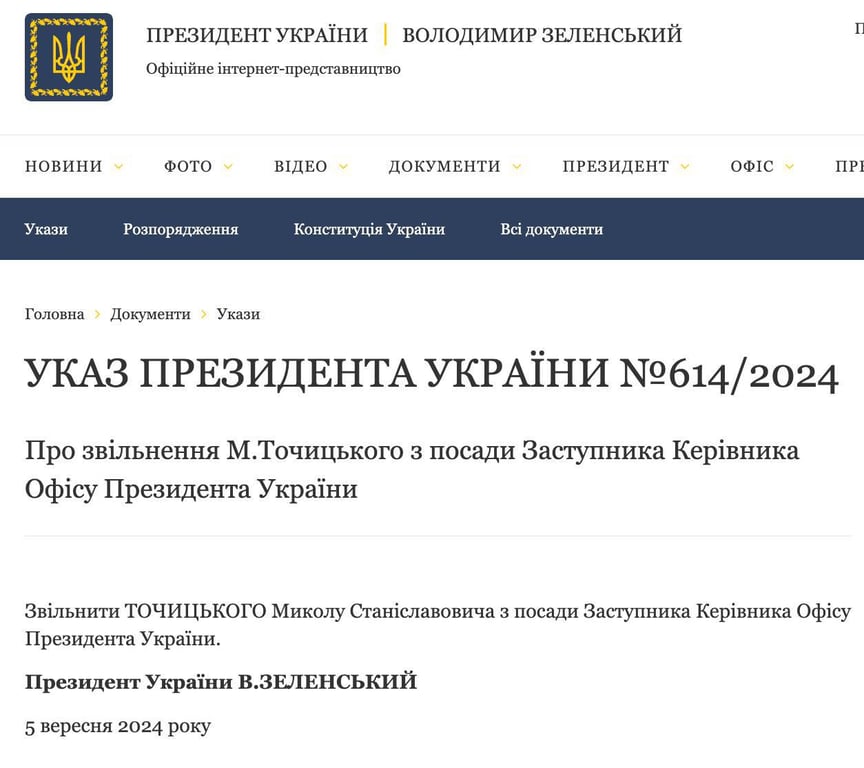Select ПРЕЗИДЕНТ in the top menu

(616, 166)
